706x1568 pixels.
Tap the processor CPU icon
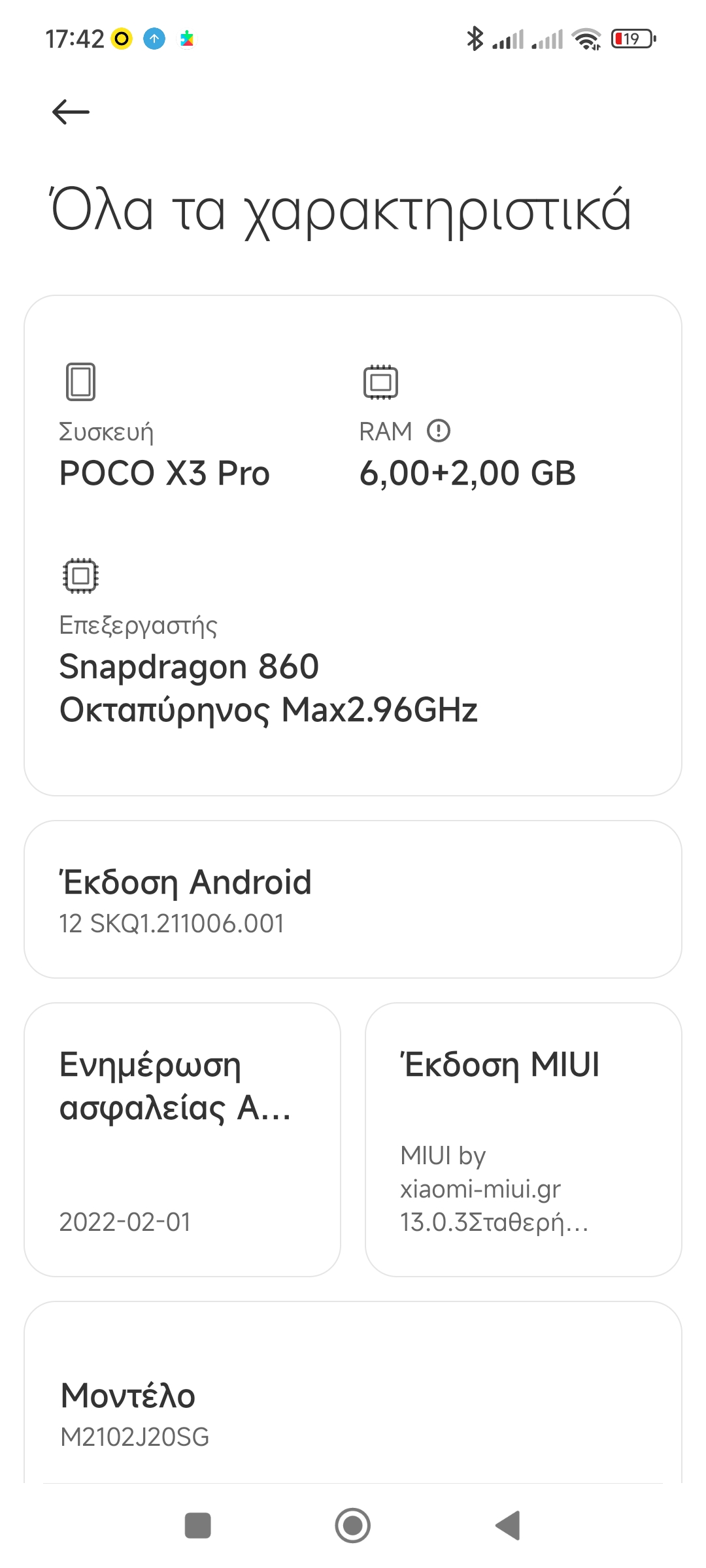pos(80,576)
